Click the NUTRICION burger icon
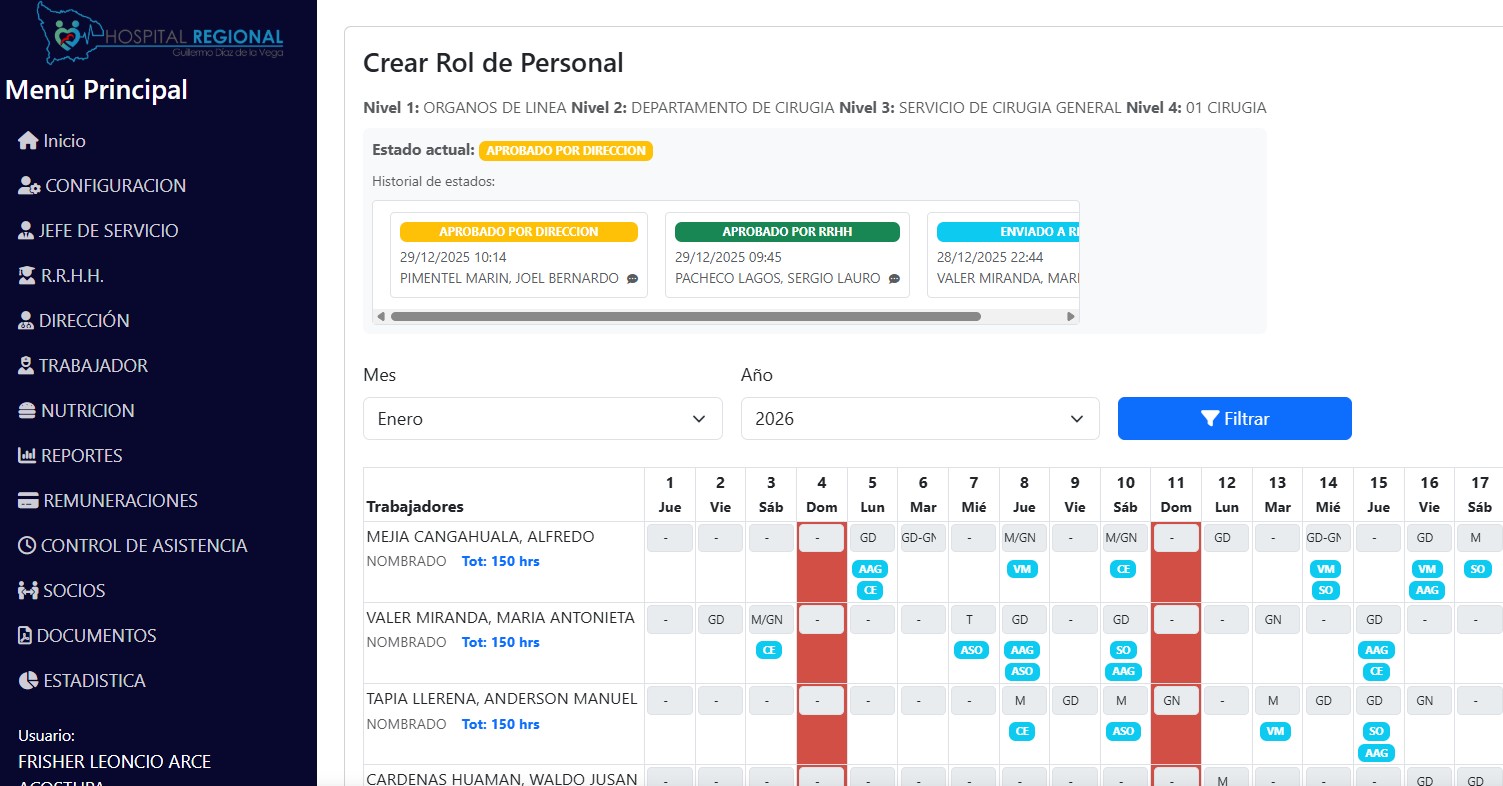Image resolution: width=1503 pixels, height=786 pixels. tap(28, 411)
